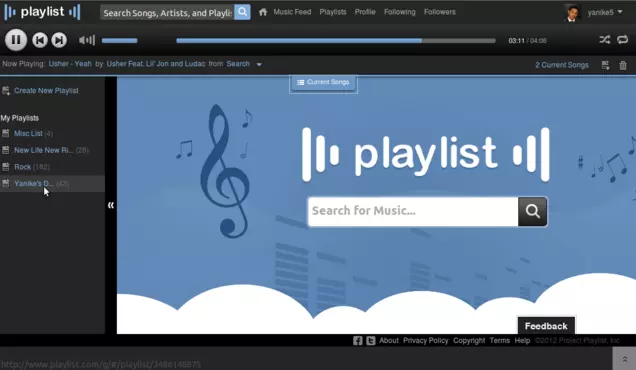Image resolution: width=636 pixels, height=370 pixels.
Task: Seek within the song progress bar
Action: [336, 41]
